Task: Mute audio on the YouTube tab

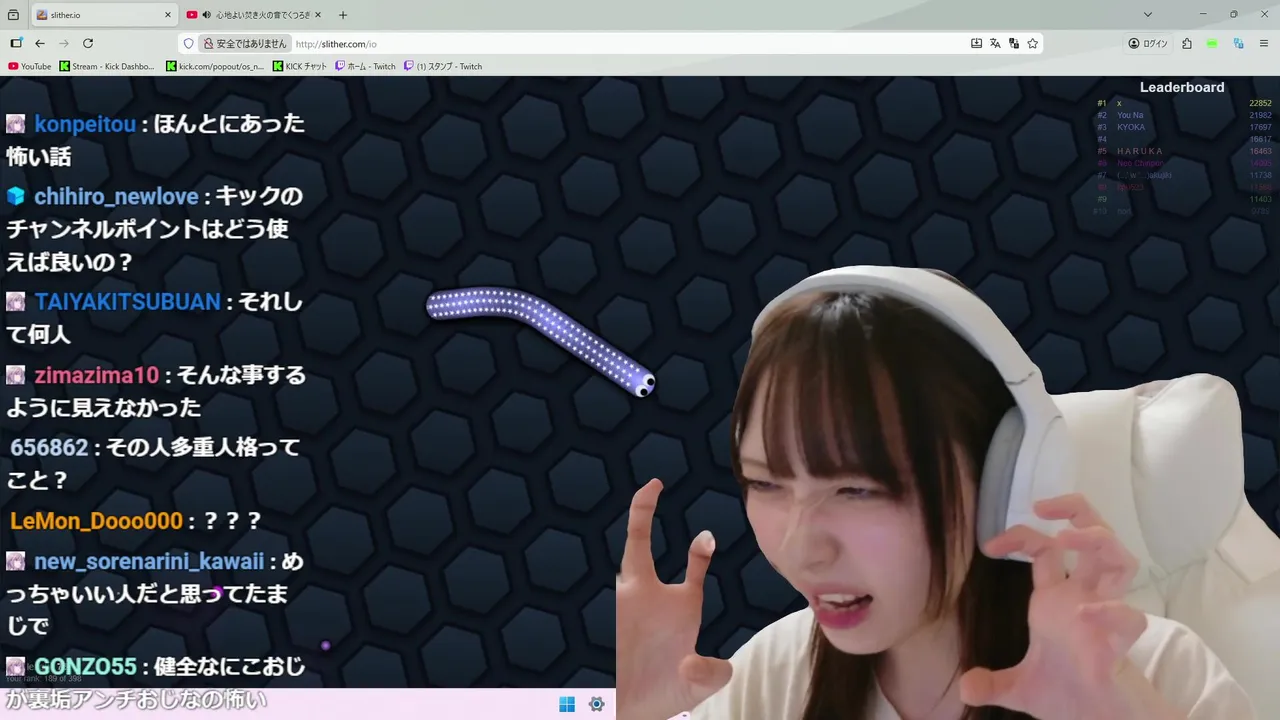Action: coord(207,15)
